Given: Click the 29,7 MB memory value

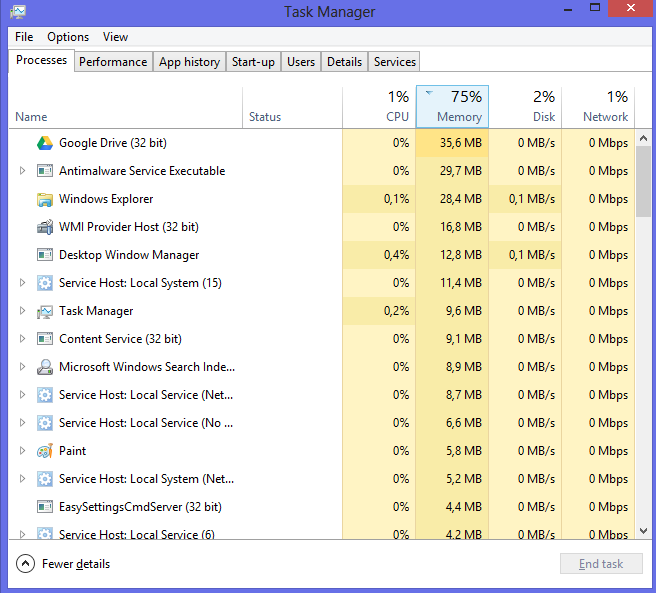Looking at the screenshot, I should click(x=461, y=171).
